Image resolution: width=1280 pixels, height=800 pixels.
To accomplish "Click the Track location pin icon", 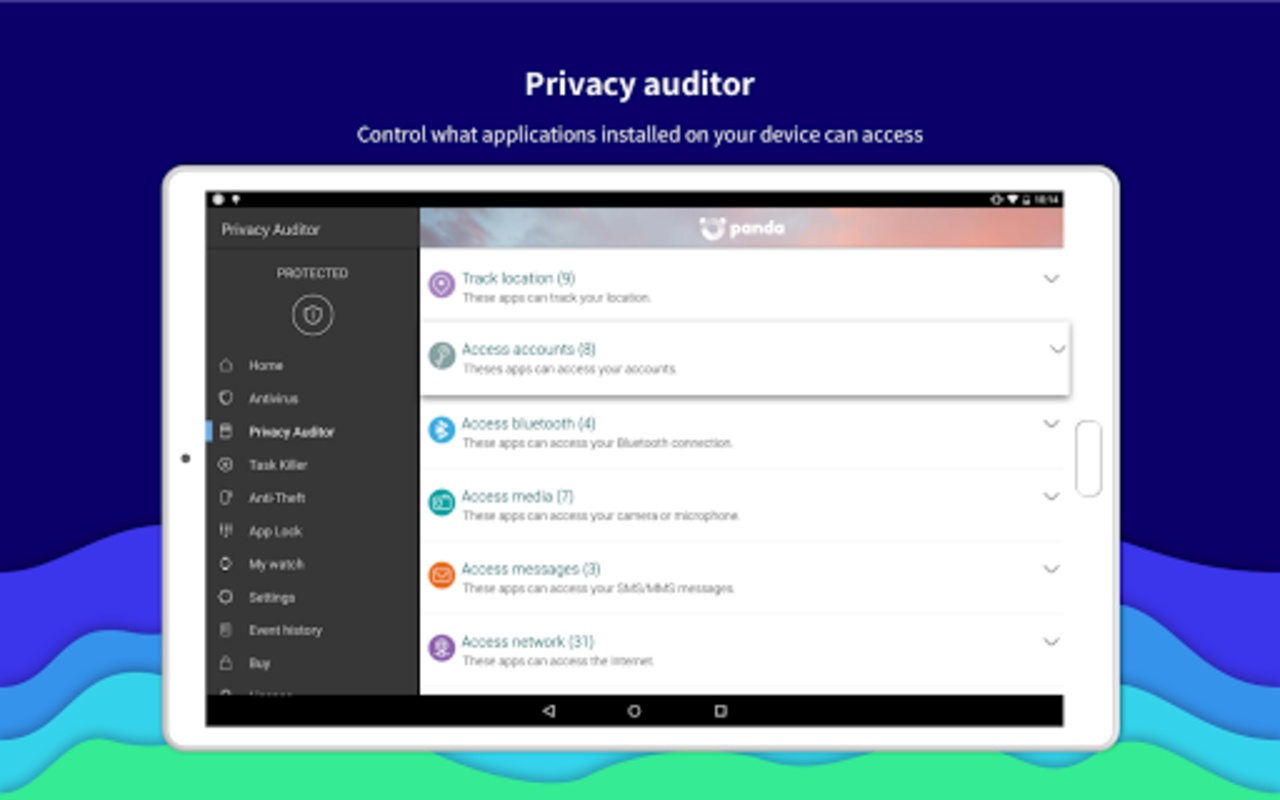I will (441, 285).
